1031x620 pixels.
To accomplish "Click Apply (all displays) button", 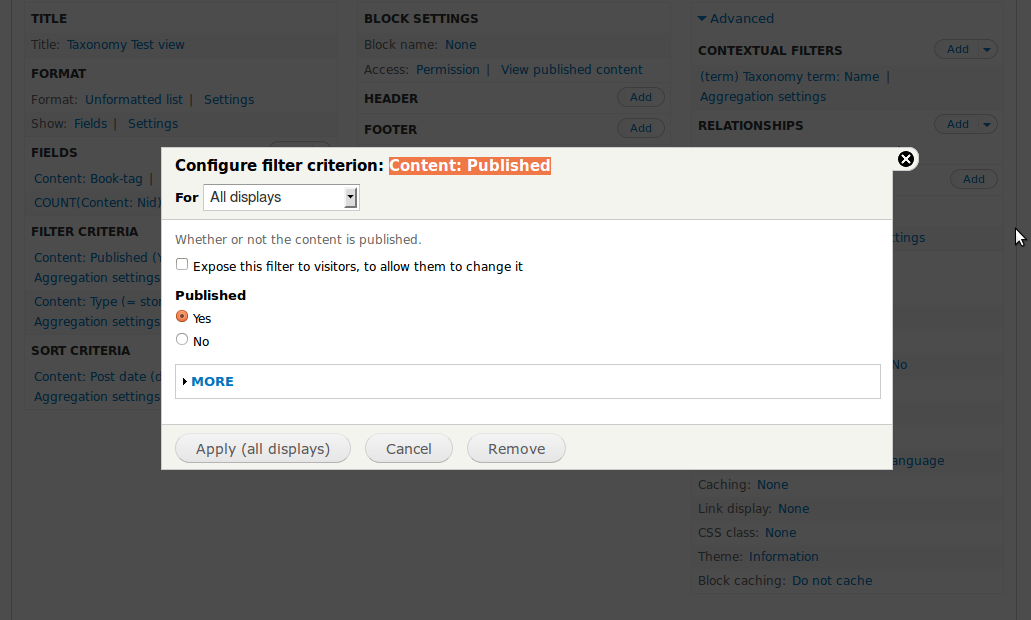I will tap(263, 448).
